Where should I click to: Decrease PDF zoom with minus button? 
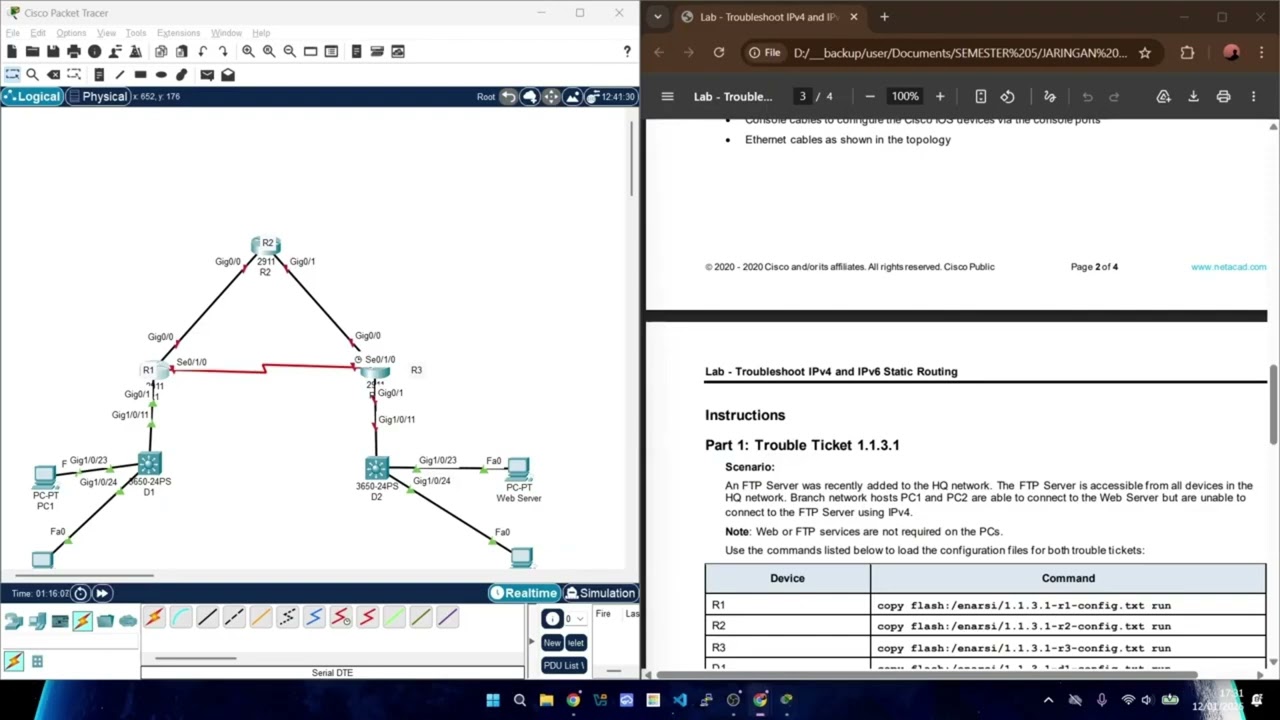[x=870, y=97]
